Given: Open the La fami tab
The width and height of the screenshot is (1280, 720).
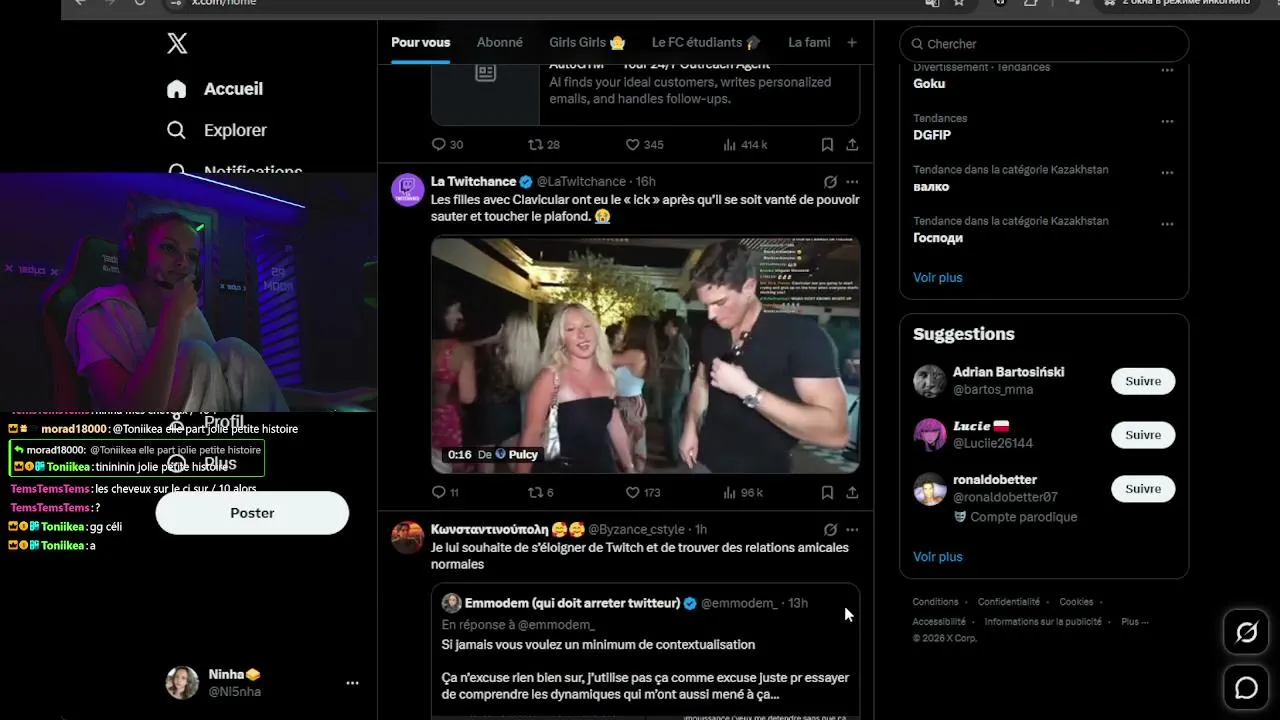Looking at the screenshot, I should (x=809, y=42).
